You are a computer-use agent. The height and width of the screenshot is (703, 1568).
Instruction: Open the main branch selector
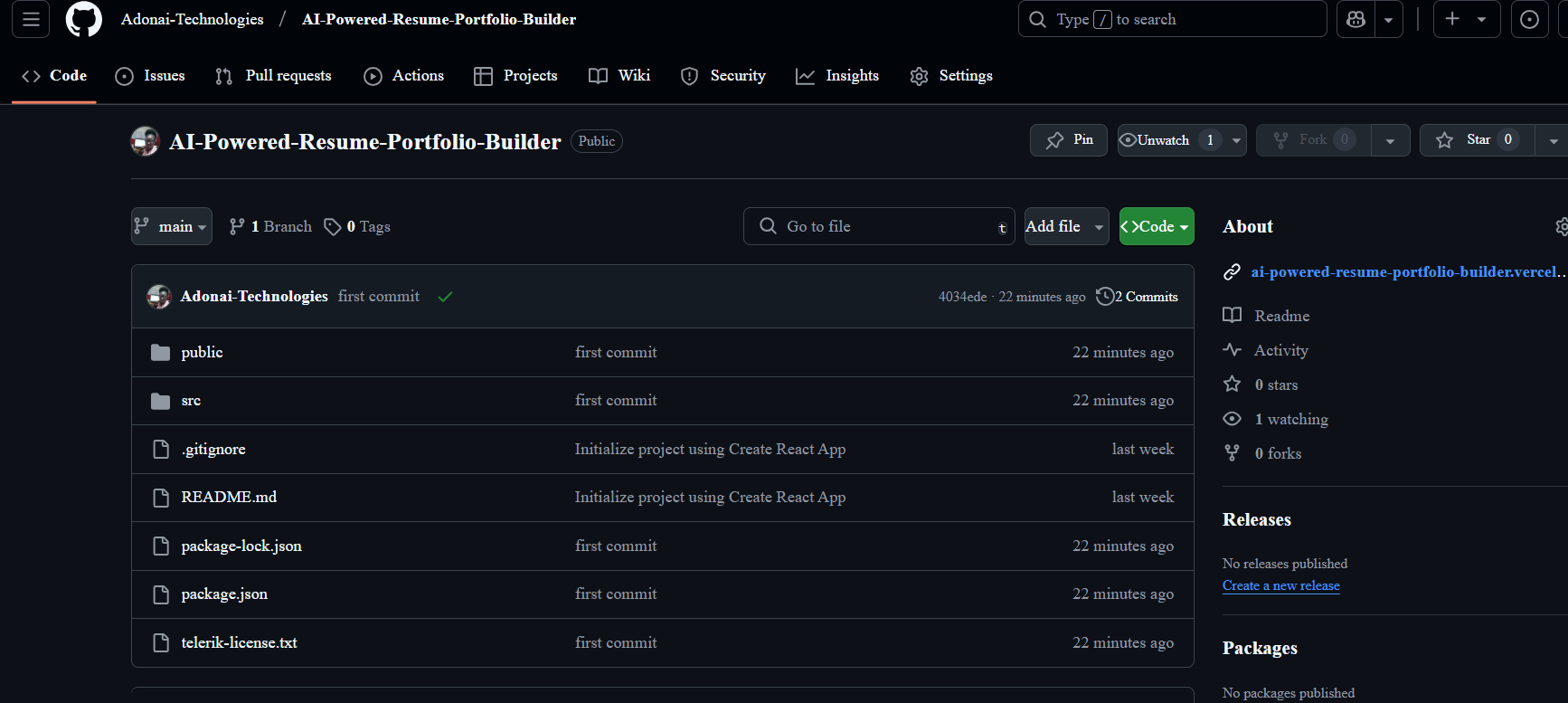tap(172, 226)
